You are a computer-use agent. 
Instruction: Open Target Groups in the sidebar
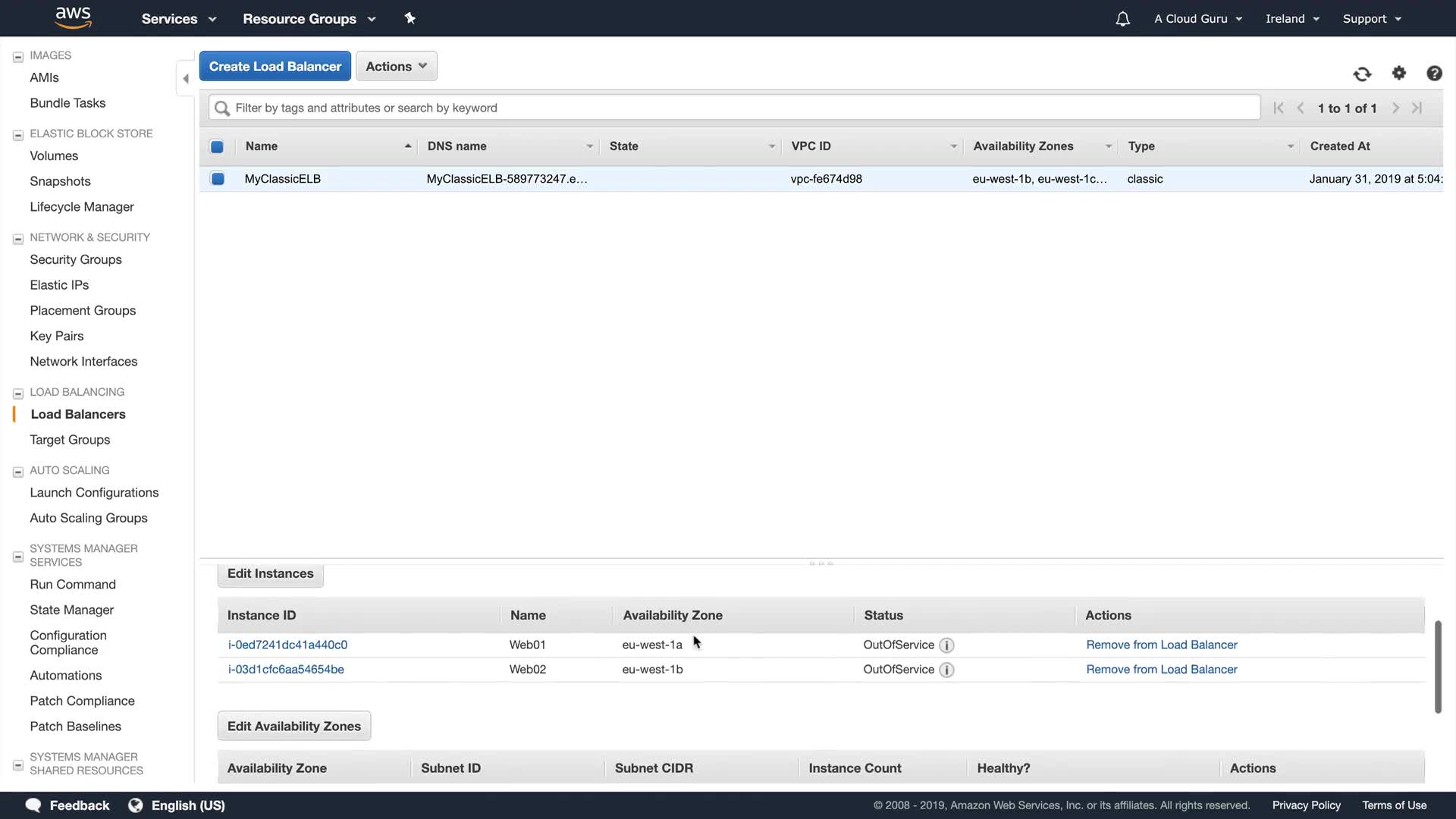click(x=70, y=440)
